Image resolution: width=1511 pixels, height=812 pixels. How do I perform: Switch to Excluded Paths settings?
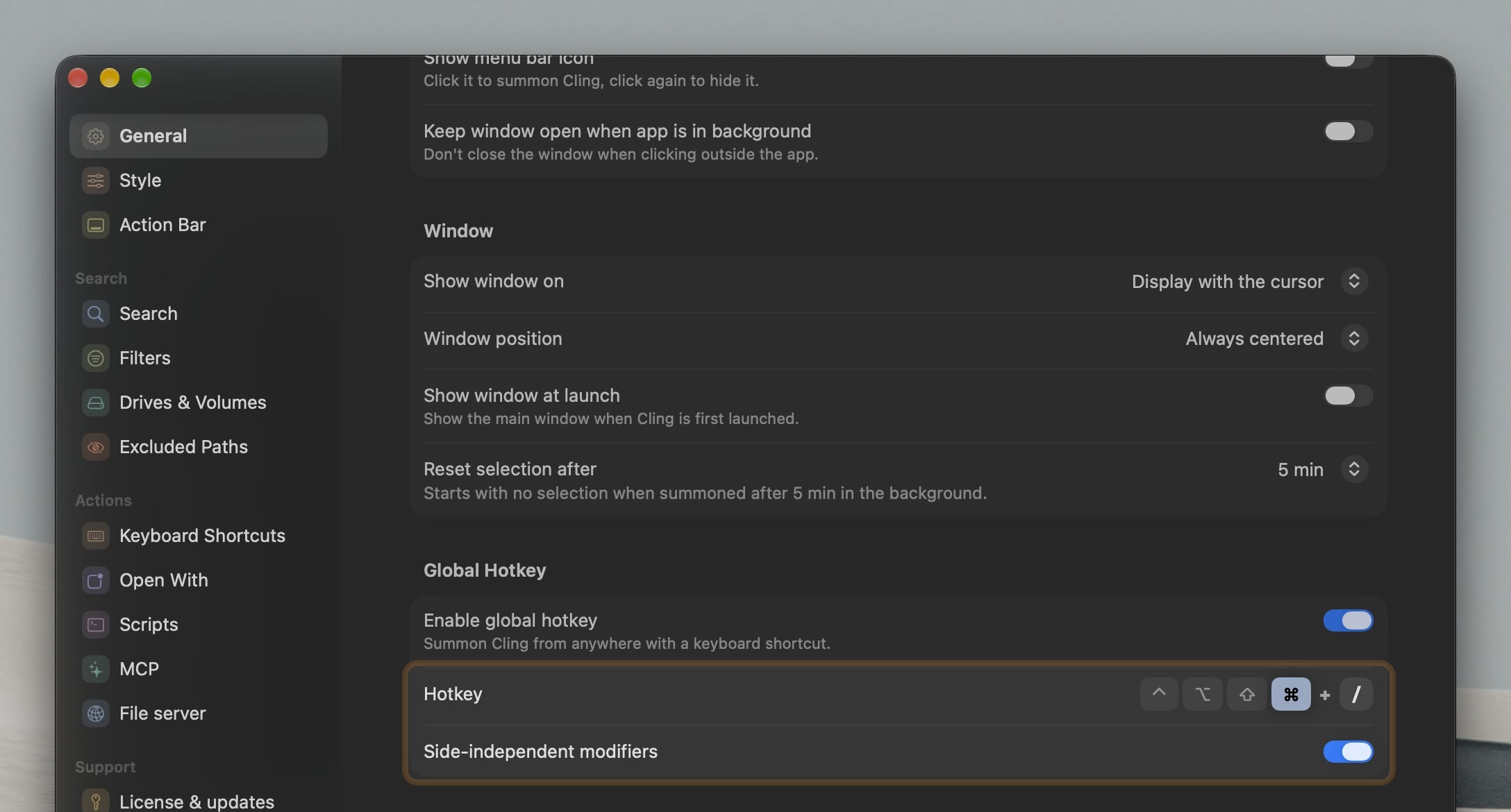pyautogui.click(x=199, y=447)
